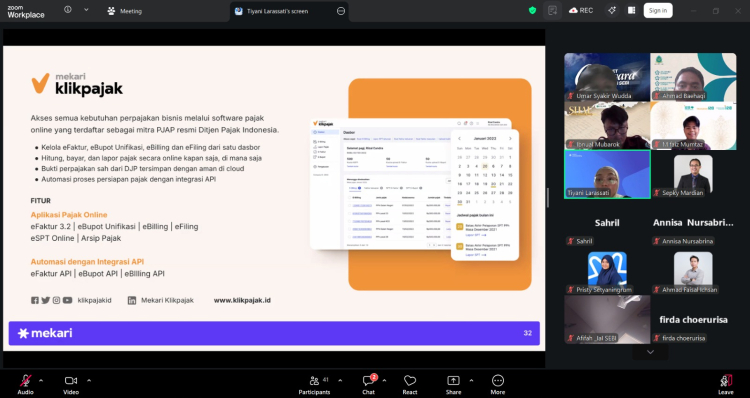Click the 'Mekari Klikpajak' LinkedIn text

pyautogui.click(x=167, y=300)
